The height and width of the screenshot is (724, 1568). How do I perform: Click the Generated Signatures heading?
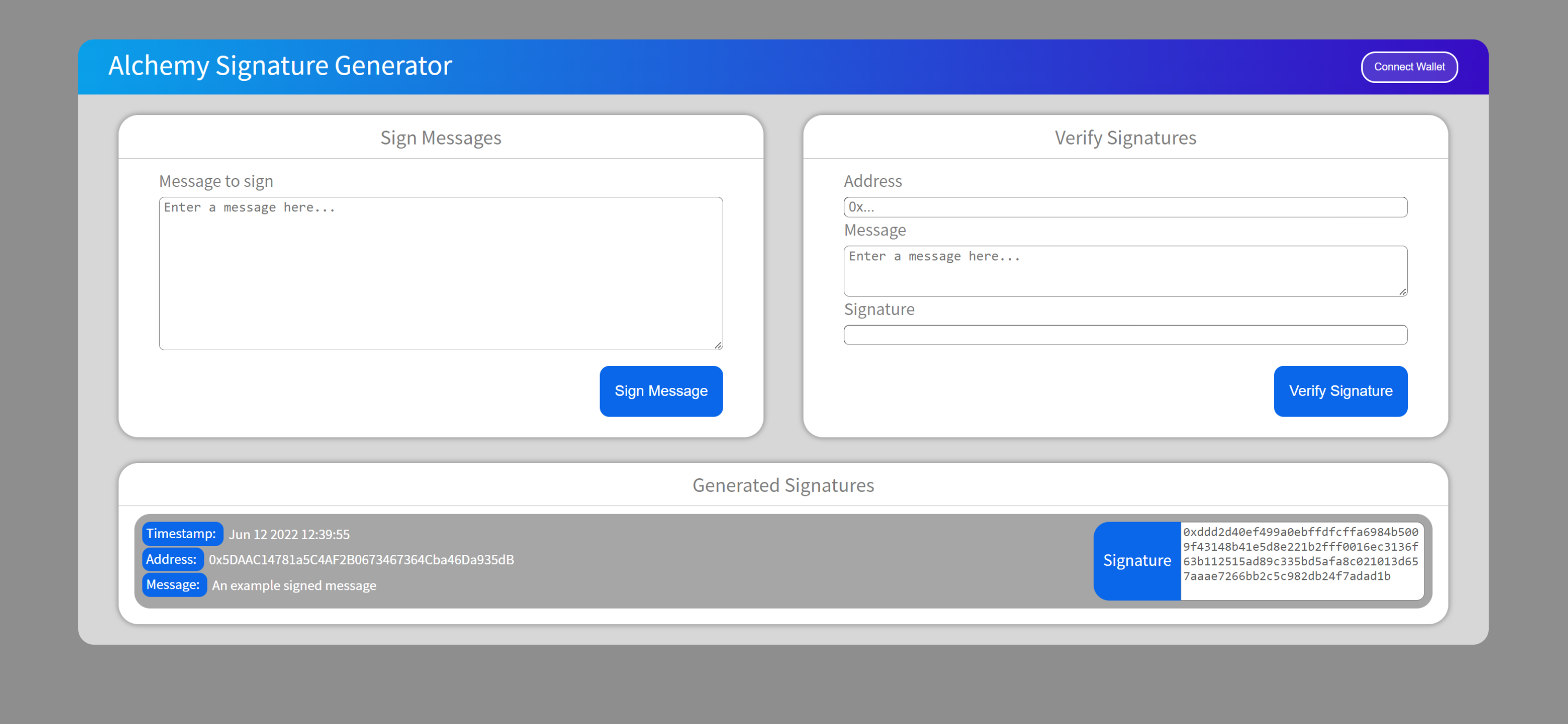783,485
